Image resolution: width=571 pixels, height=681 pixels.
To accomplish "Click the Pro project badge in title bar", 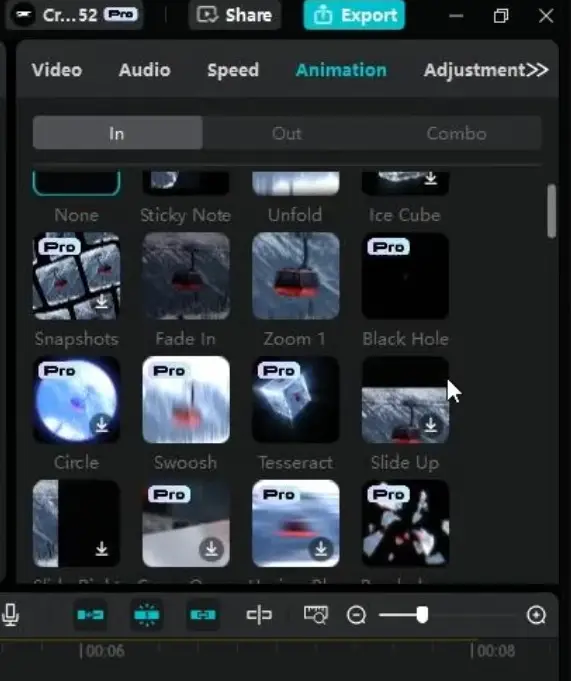I will click(121, 15).
